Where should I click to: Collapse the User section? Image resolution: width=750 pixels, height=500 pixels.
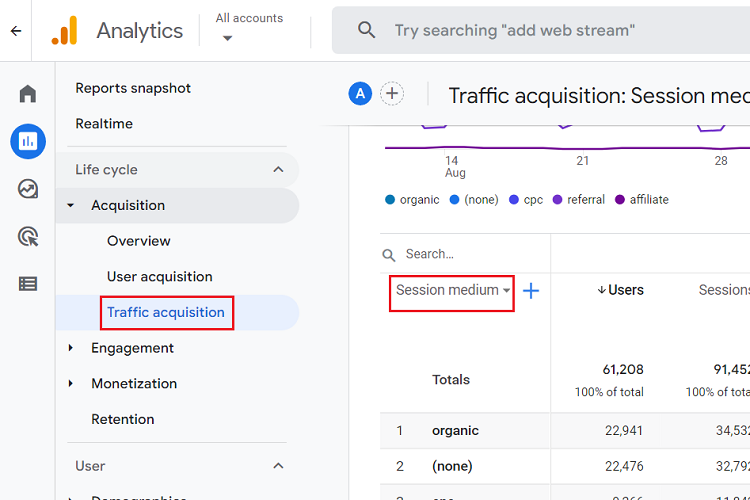click(x=278, y=466)
